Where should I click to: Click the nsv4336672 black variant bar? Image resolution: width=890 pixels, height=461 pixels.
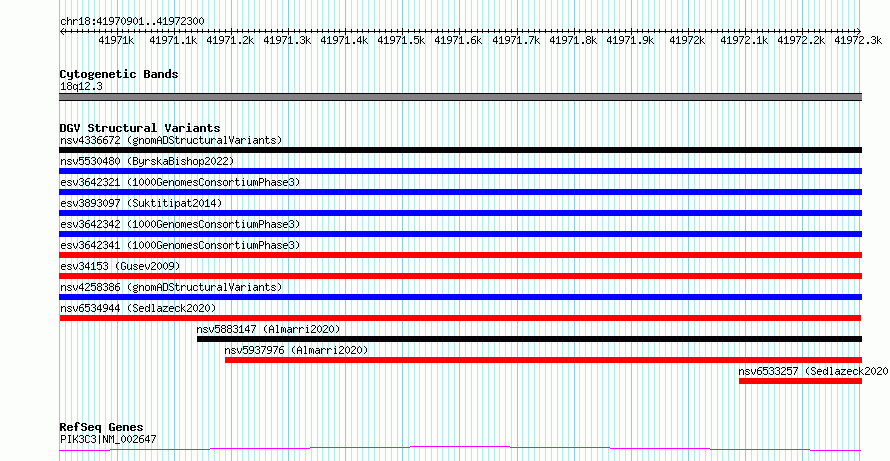[460, 150]
